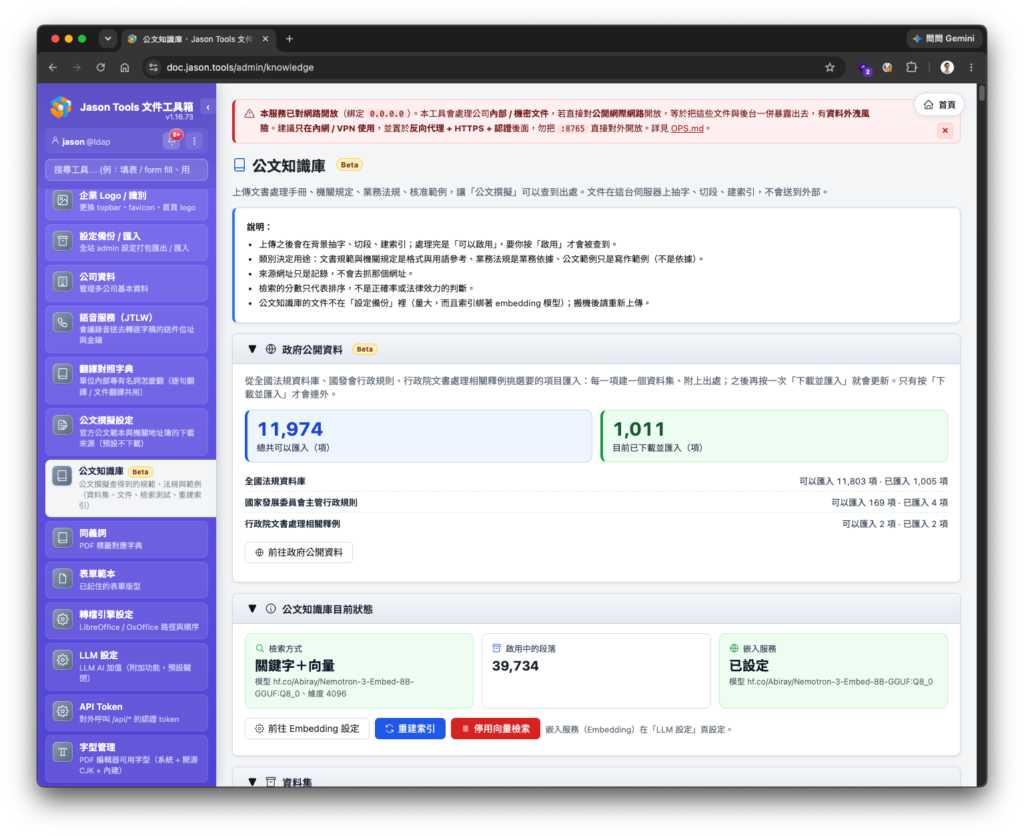Open the OPS.md link
The width and height of the screenshot is (1024, 836).
pos(687,128)
